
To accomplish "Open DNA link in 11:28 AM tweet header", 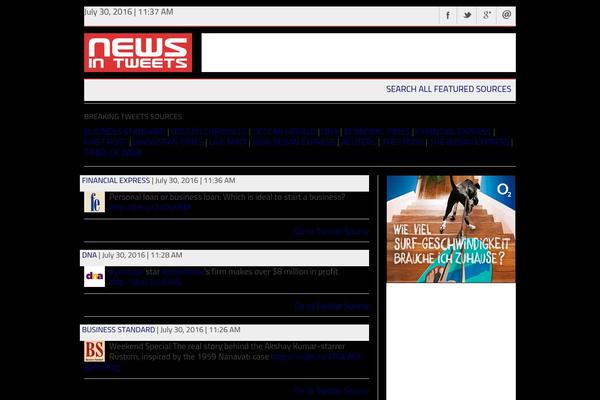I will click(89, 255).
